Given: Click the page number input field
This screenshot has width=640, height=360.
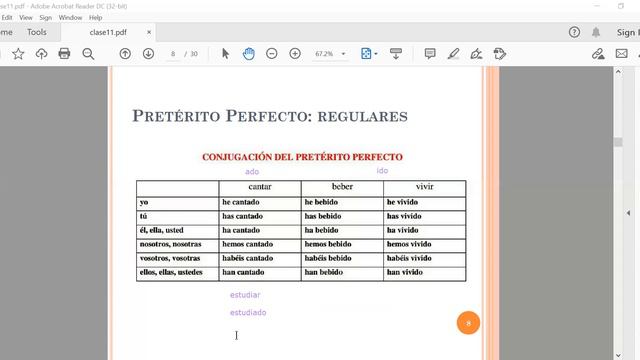Looking at the screenshot, I should (173, 54).
